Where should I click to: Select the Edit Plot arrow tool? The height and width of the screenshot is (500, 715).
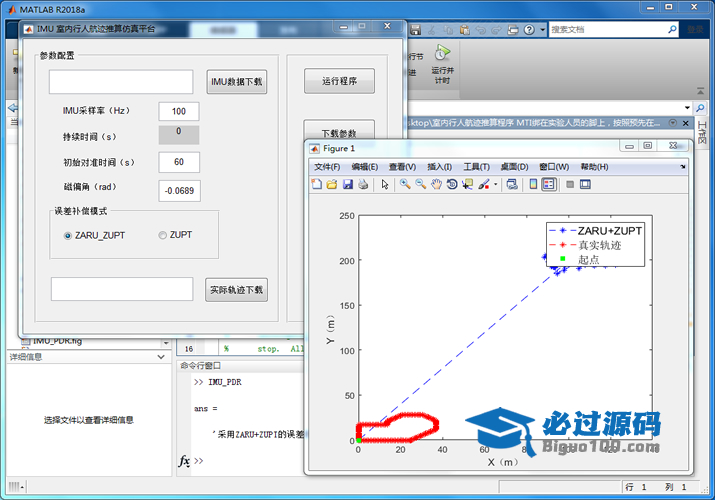click(385, 184)
